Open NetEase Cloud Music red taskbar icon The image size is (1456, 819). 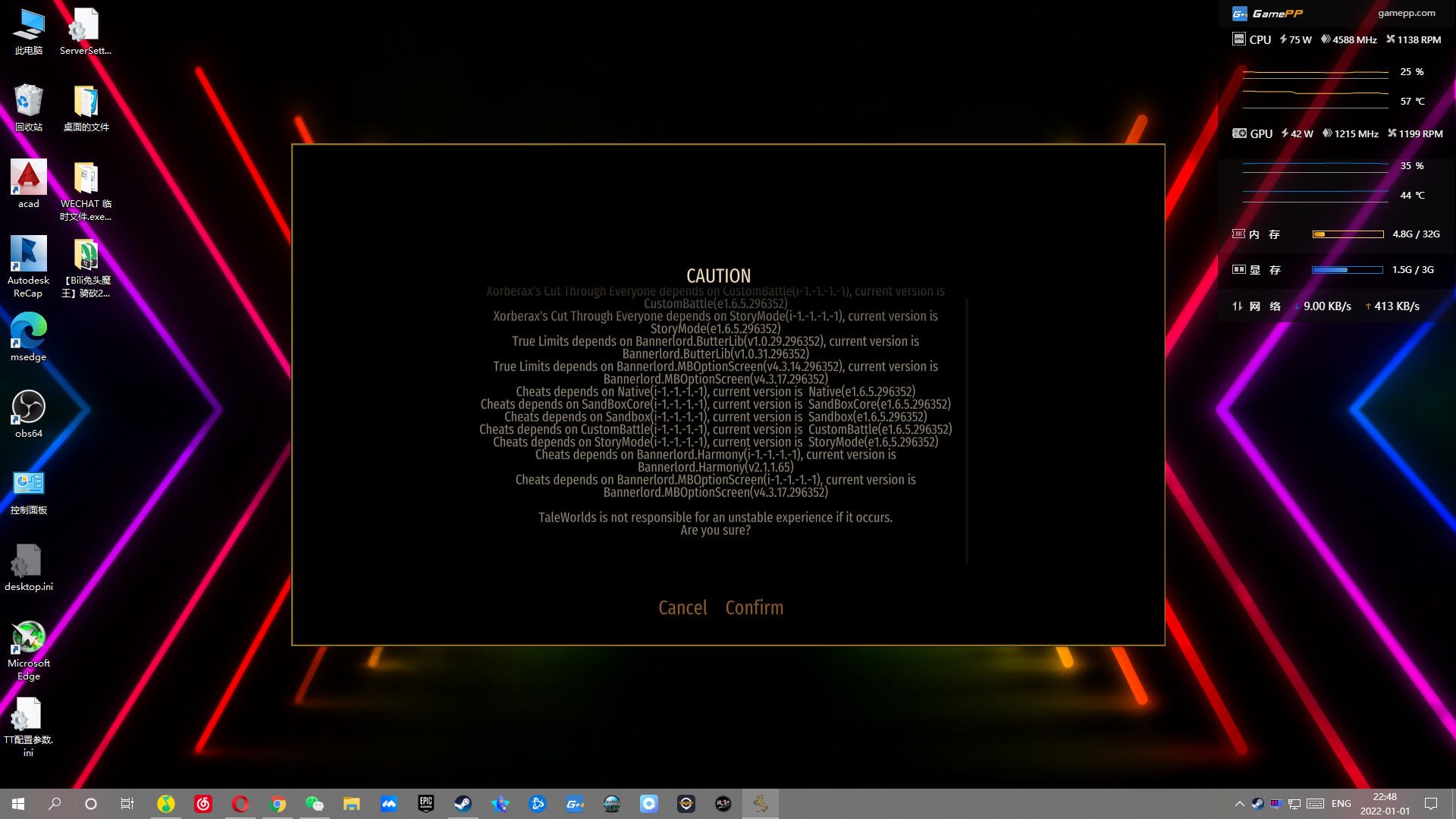tap(203, 804)
